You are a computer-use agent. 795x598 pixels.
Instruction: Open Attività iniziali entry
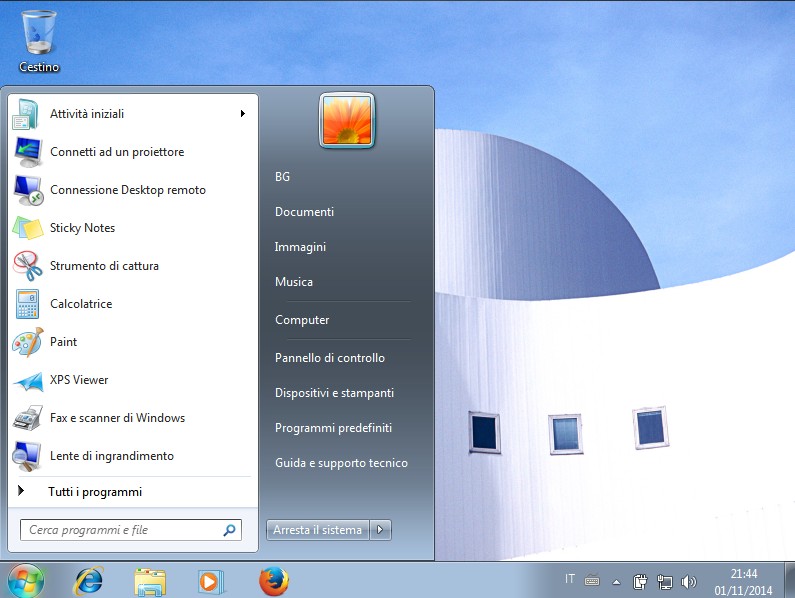pos(133,114)
